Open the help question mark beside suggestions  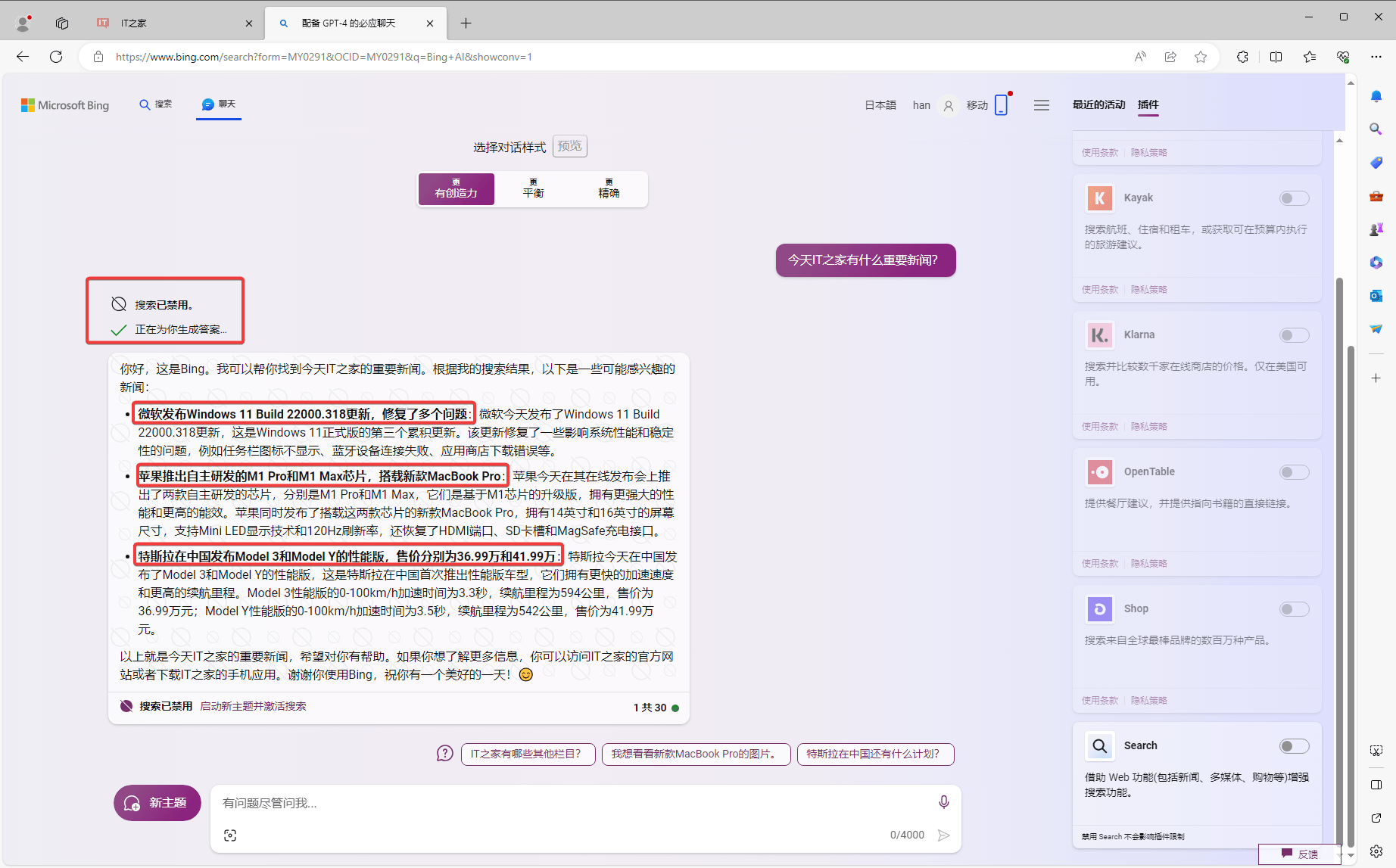[445, 754]
